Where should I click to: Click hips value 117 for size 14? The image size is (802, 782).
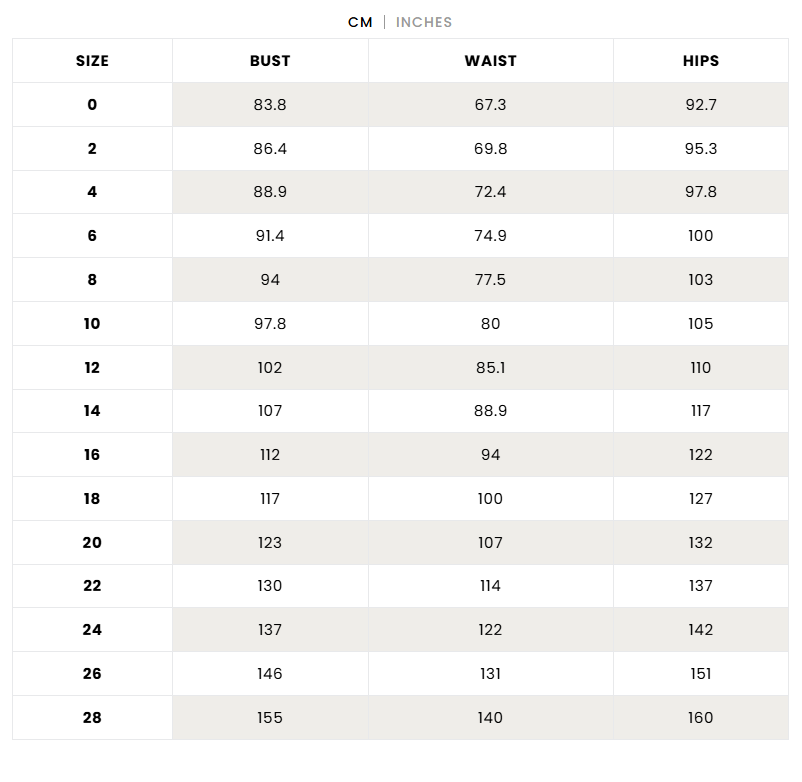pos(701,411)
